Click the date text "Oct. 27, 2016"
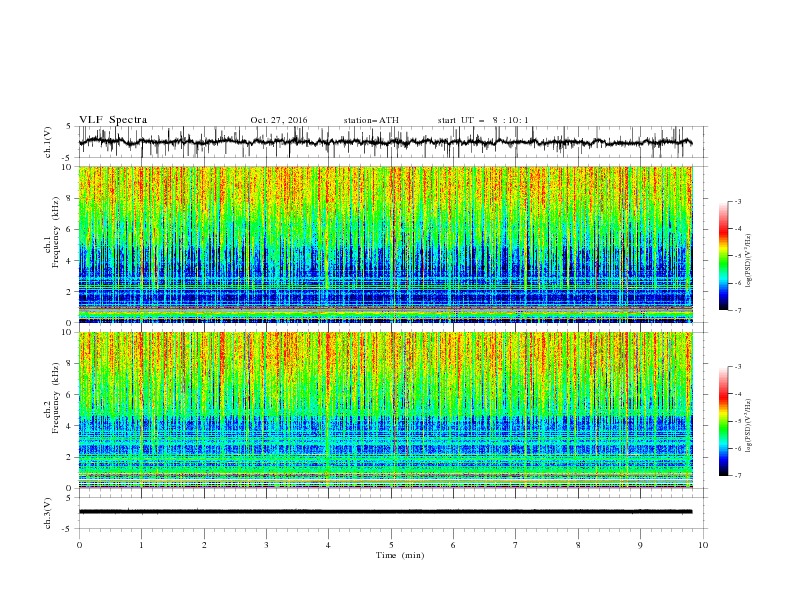Screen dimensions: 792x612 279,120
